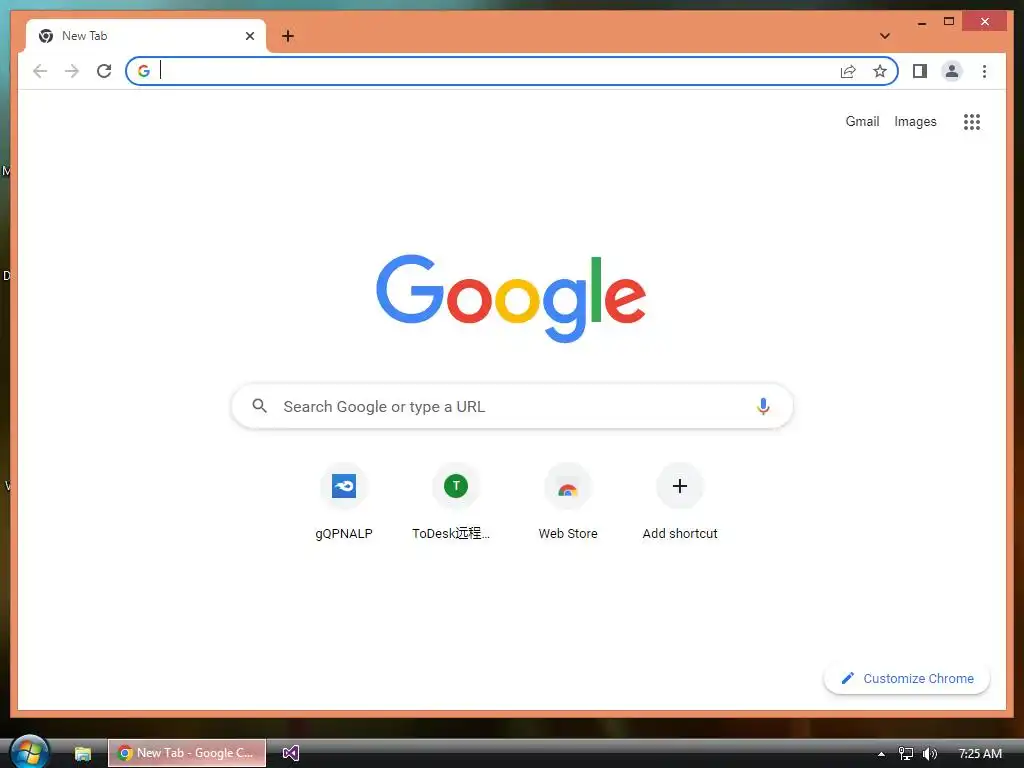Show hidden tray icons
This screenshot has height=768, width=1024.
(x=881, y=754)
